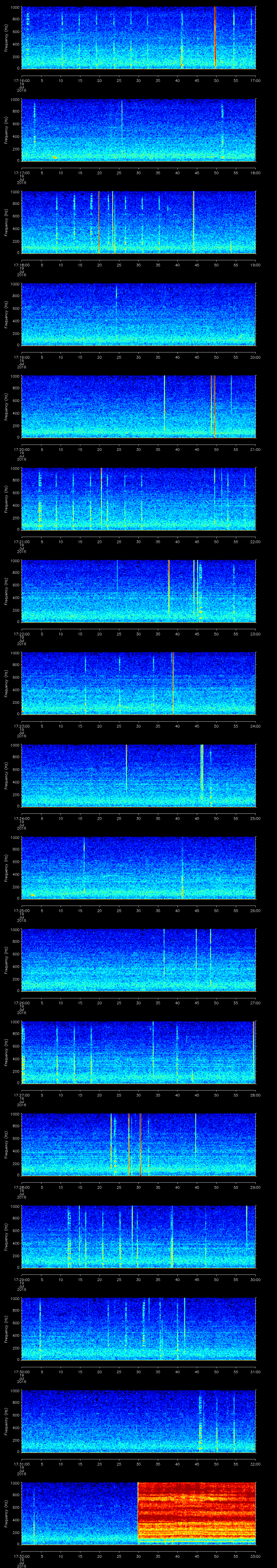
Task: Click the spectrogram panel starting at 17:16:00
Action: coord(138,38)
